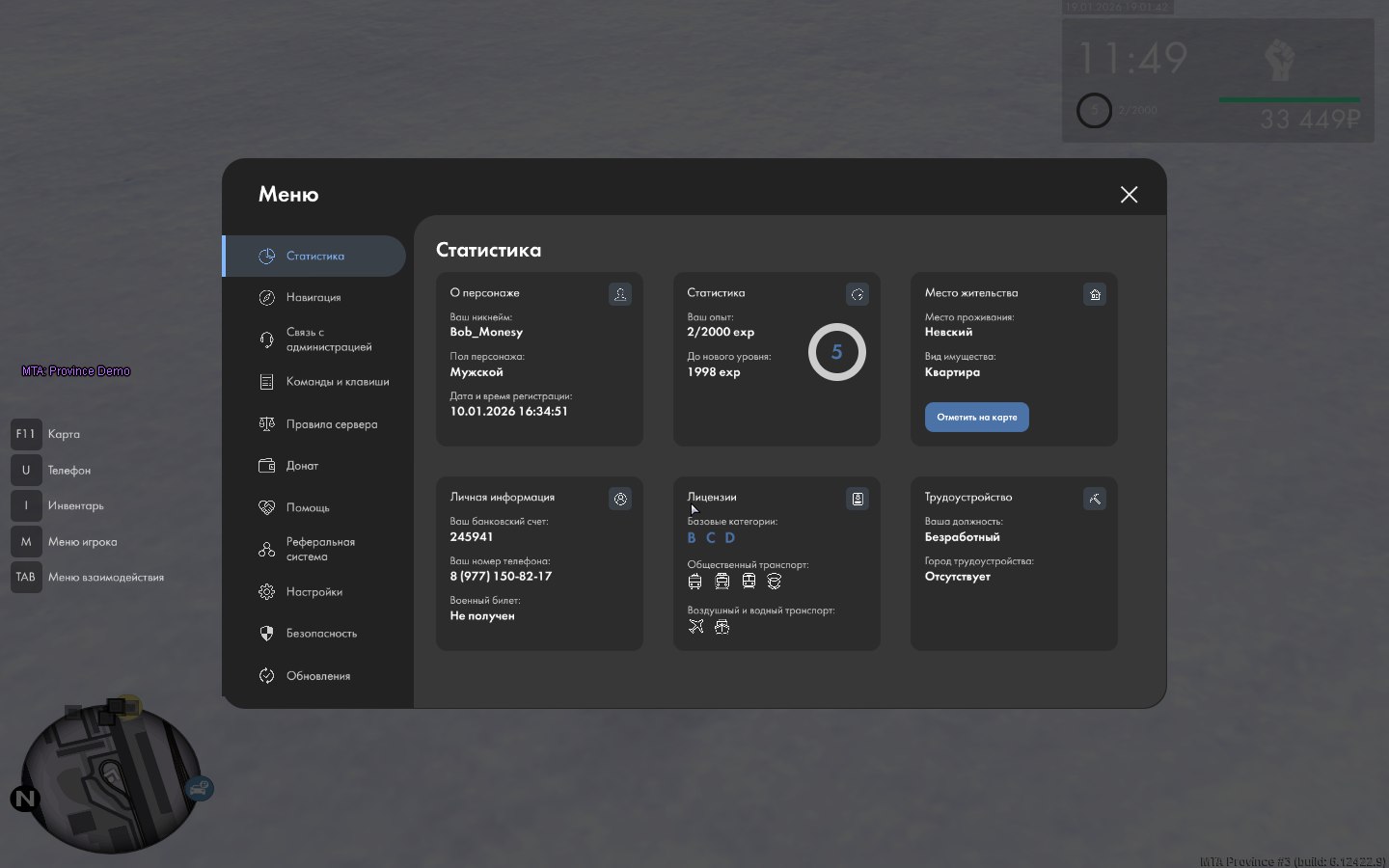Click the ID badge icon in Лицензии card
1389x868 pixels.
tap(858, 499)
